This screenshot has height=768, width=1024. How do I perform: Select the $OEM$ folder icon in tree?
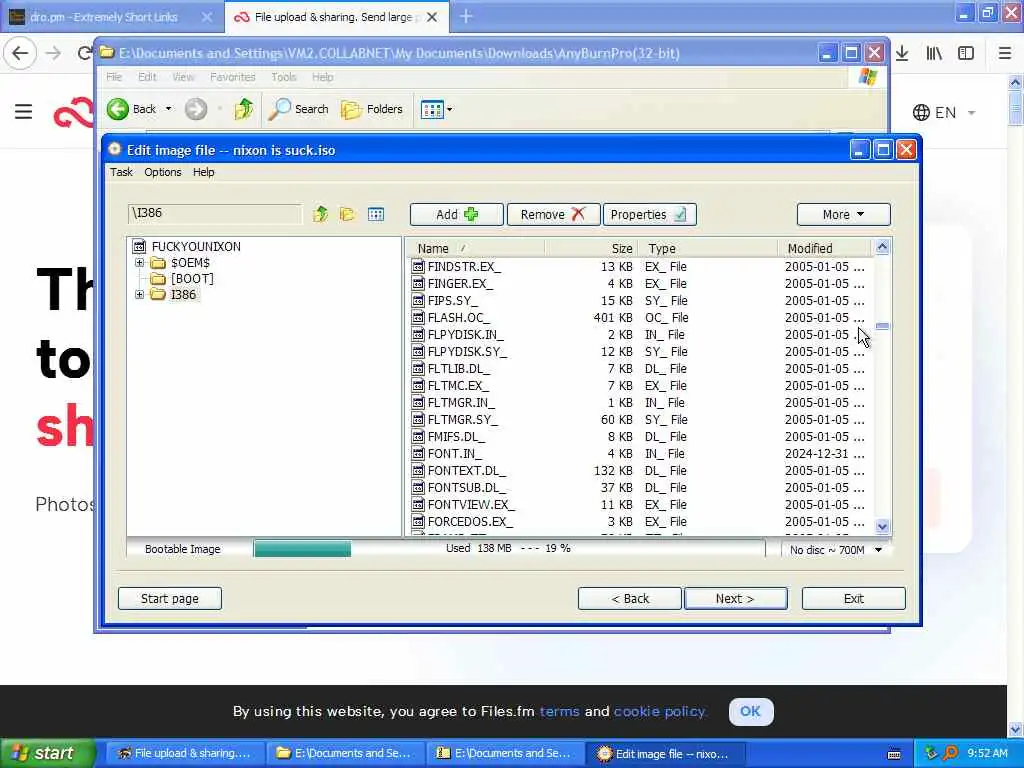tap(158, 263)
